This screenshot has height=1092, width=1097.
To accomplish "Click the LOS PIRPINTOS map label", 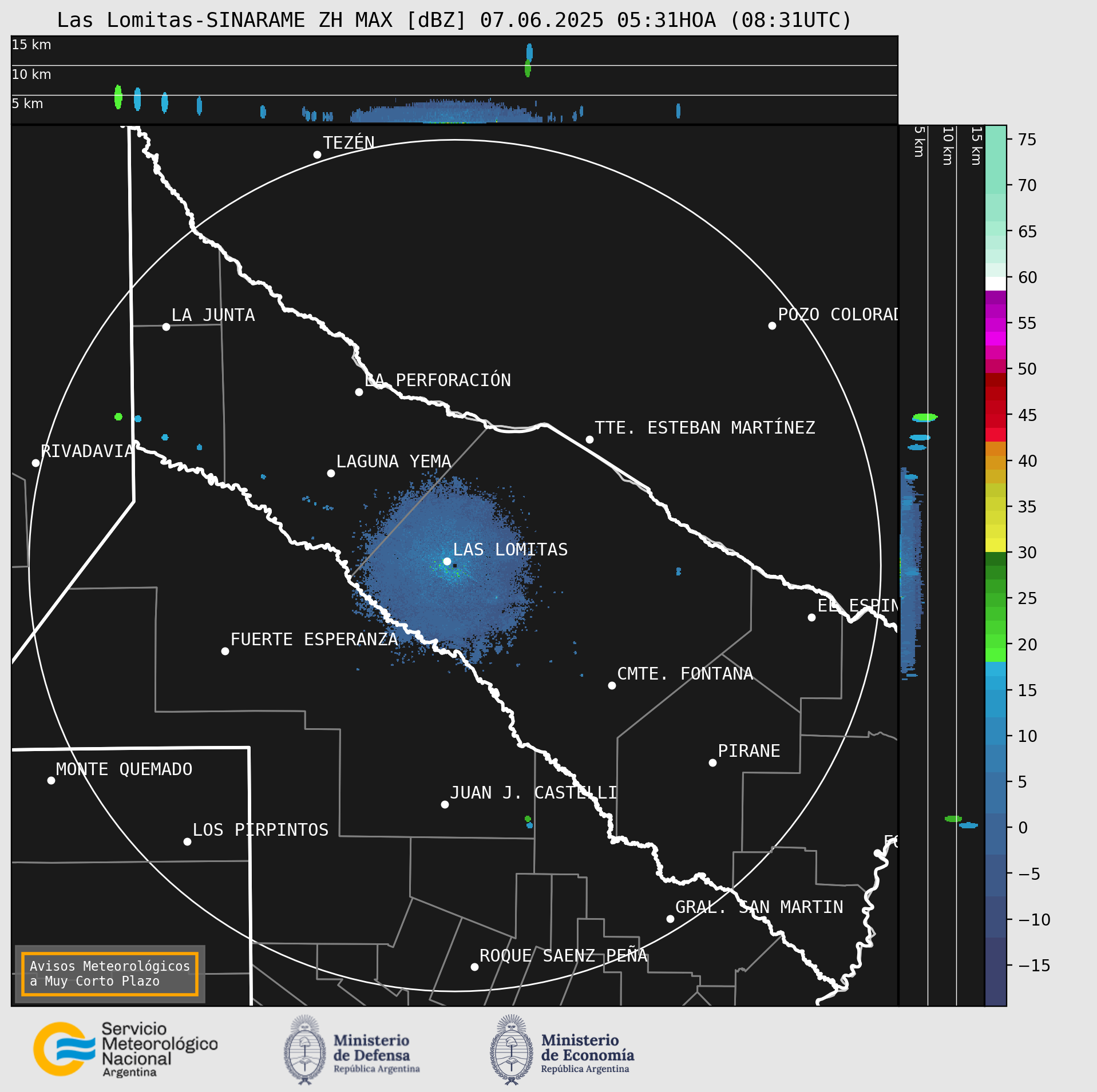I will [x=260, y=830].
